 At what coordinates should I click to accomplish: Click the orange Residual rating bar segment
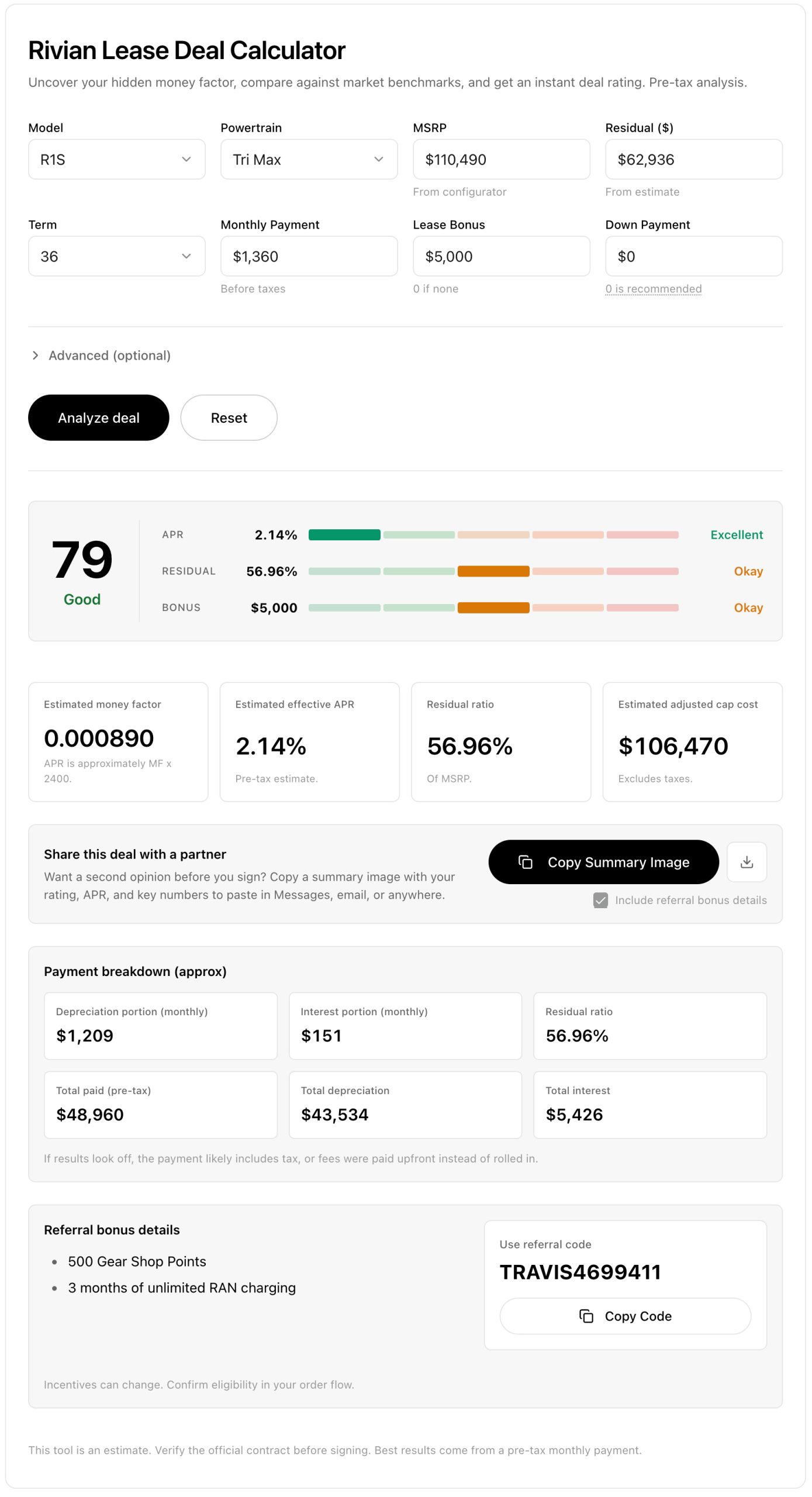click(493, 571)
